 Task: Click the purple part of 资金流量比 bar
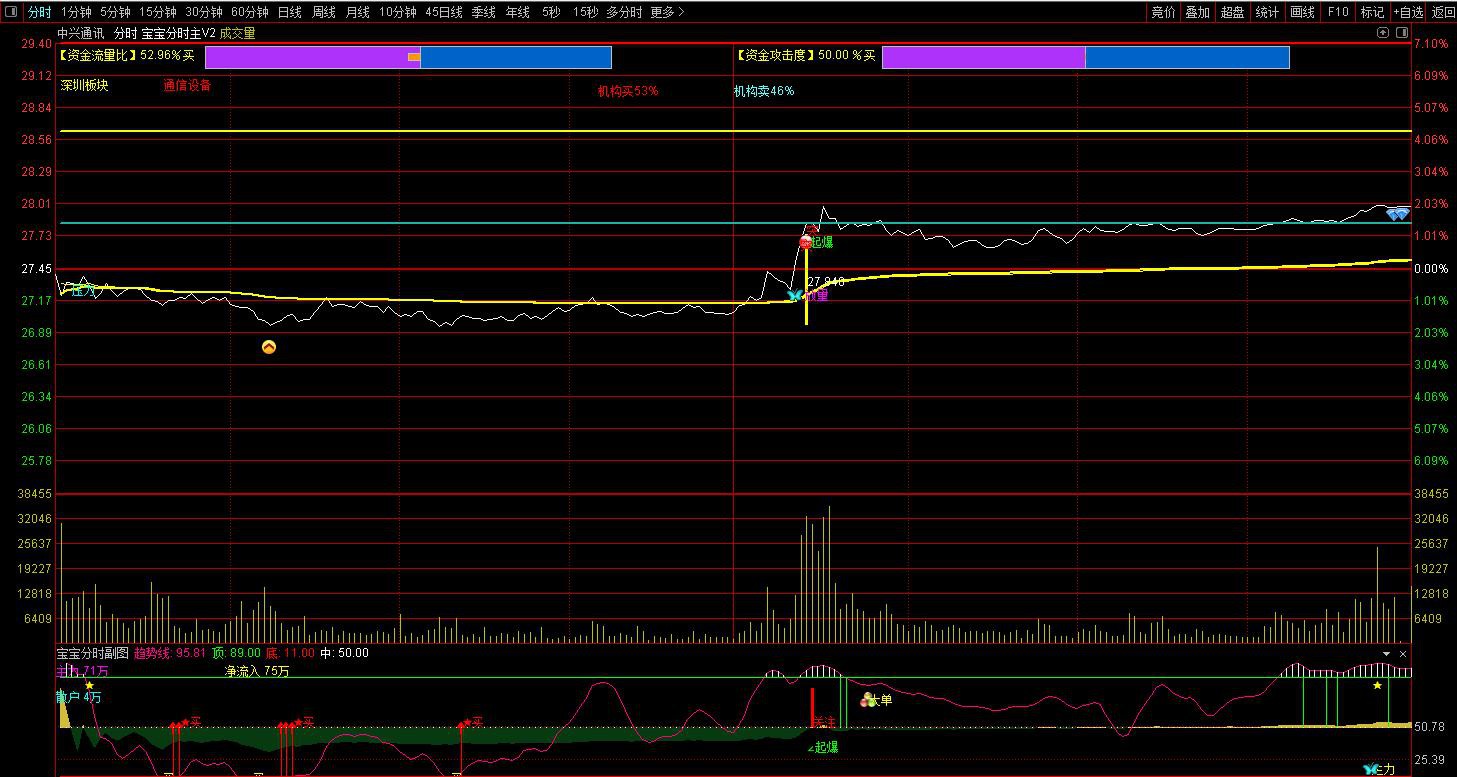(313, 57)
